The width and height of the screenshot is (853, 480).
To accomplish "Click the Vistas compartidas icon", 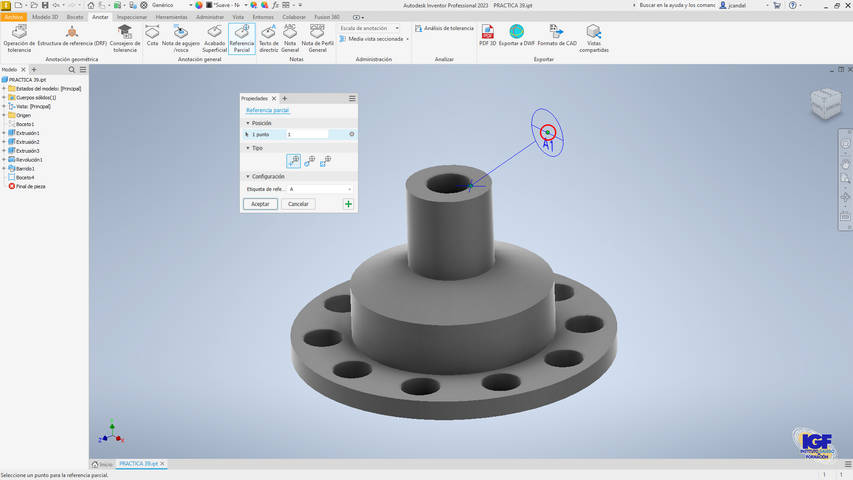I will [x=593, y=38].
